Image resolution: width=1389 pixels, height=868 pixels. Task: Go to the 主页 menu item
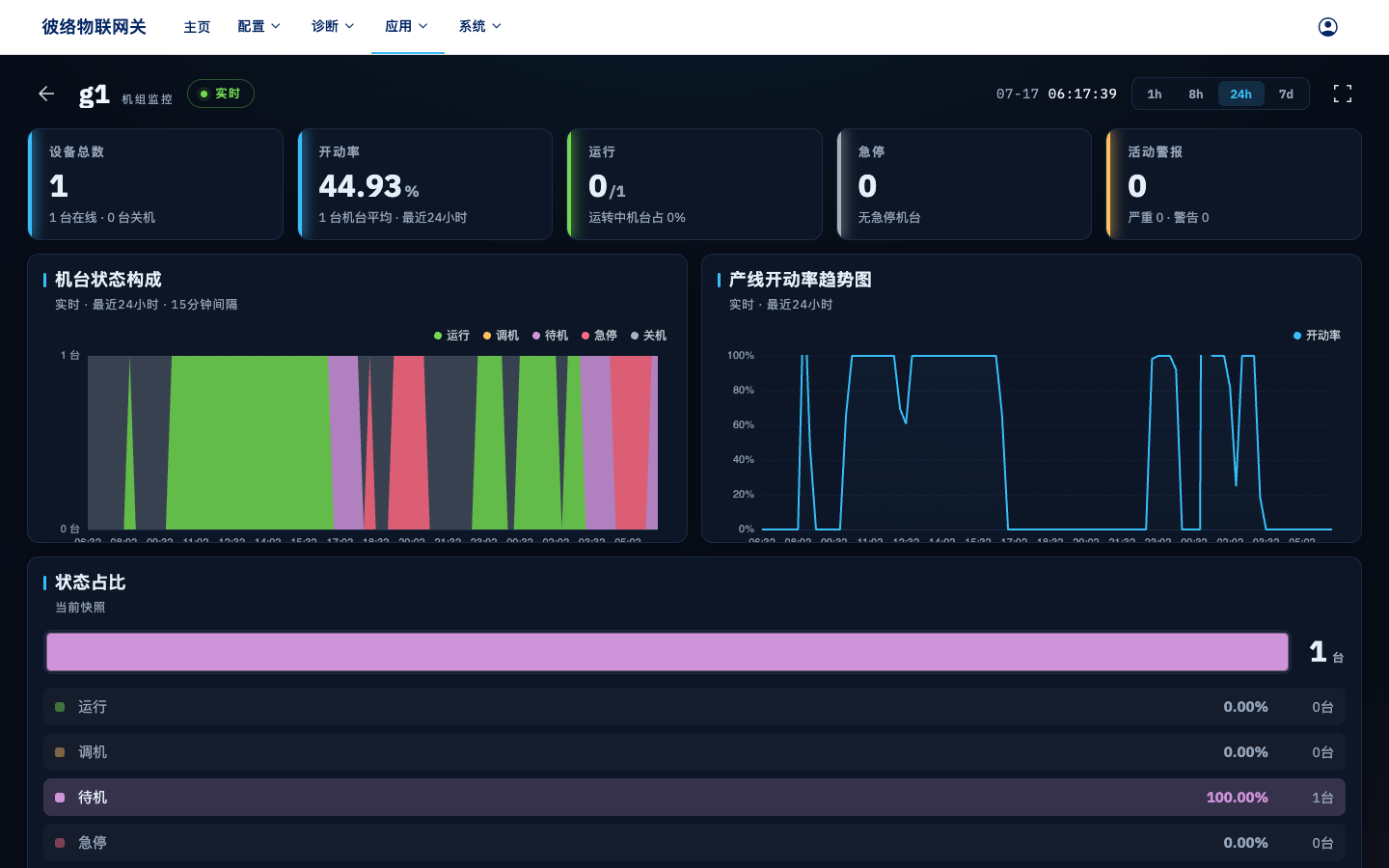(x=197, y=27)
